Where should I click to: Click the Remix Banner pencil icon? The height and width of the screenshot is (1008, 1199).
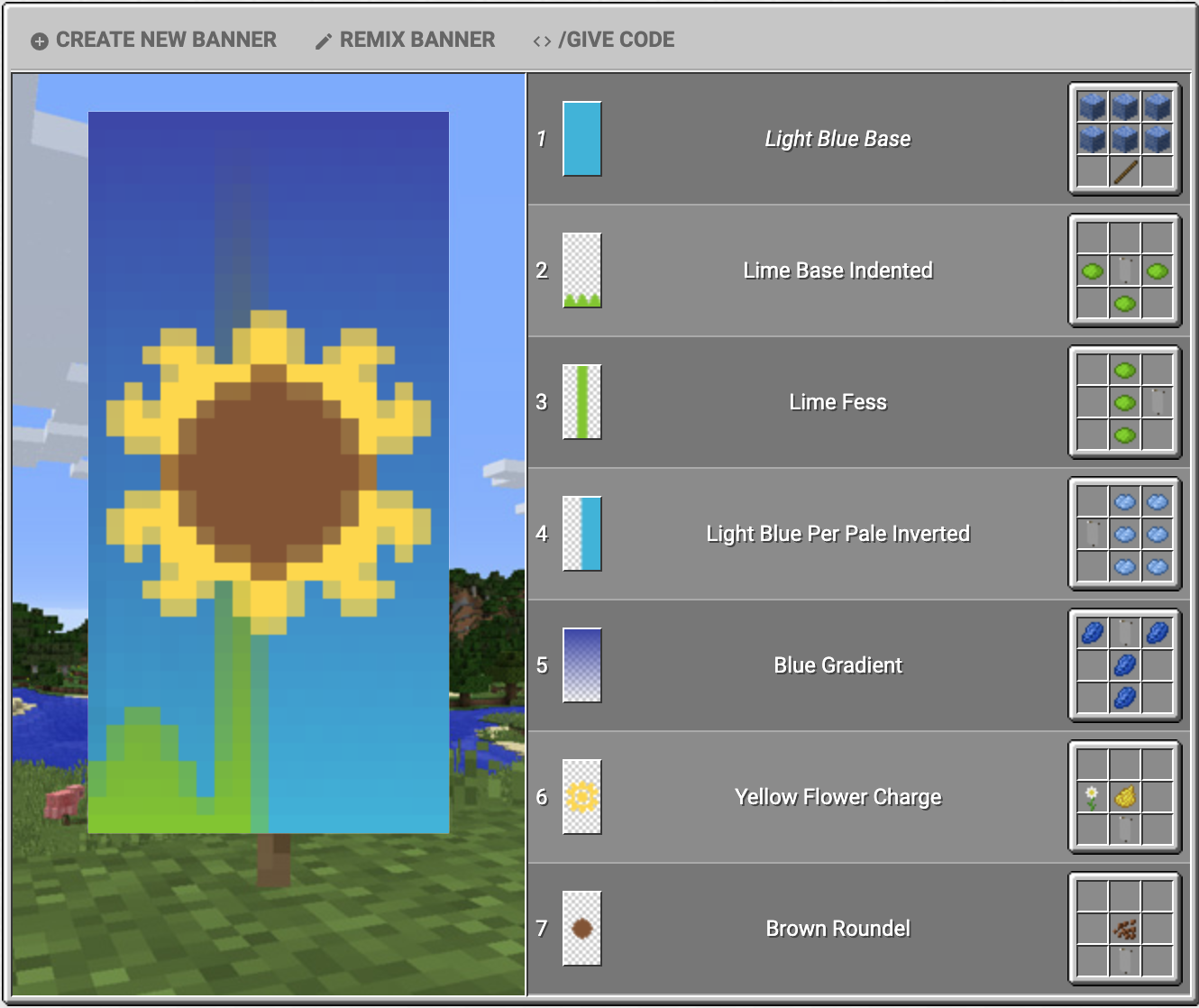click(323, 41)
